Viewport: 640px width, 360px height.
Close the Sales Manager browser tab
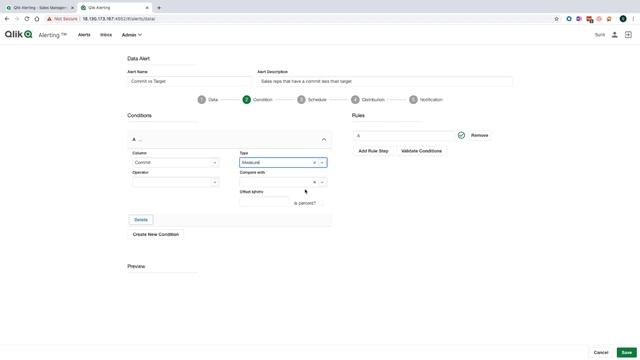tap(72, 8)
